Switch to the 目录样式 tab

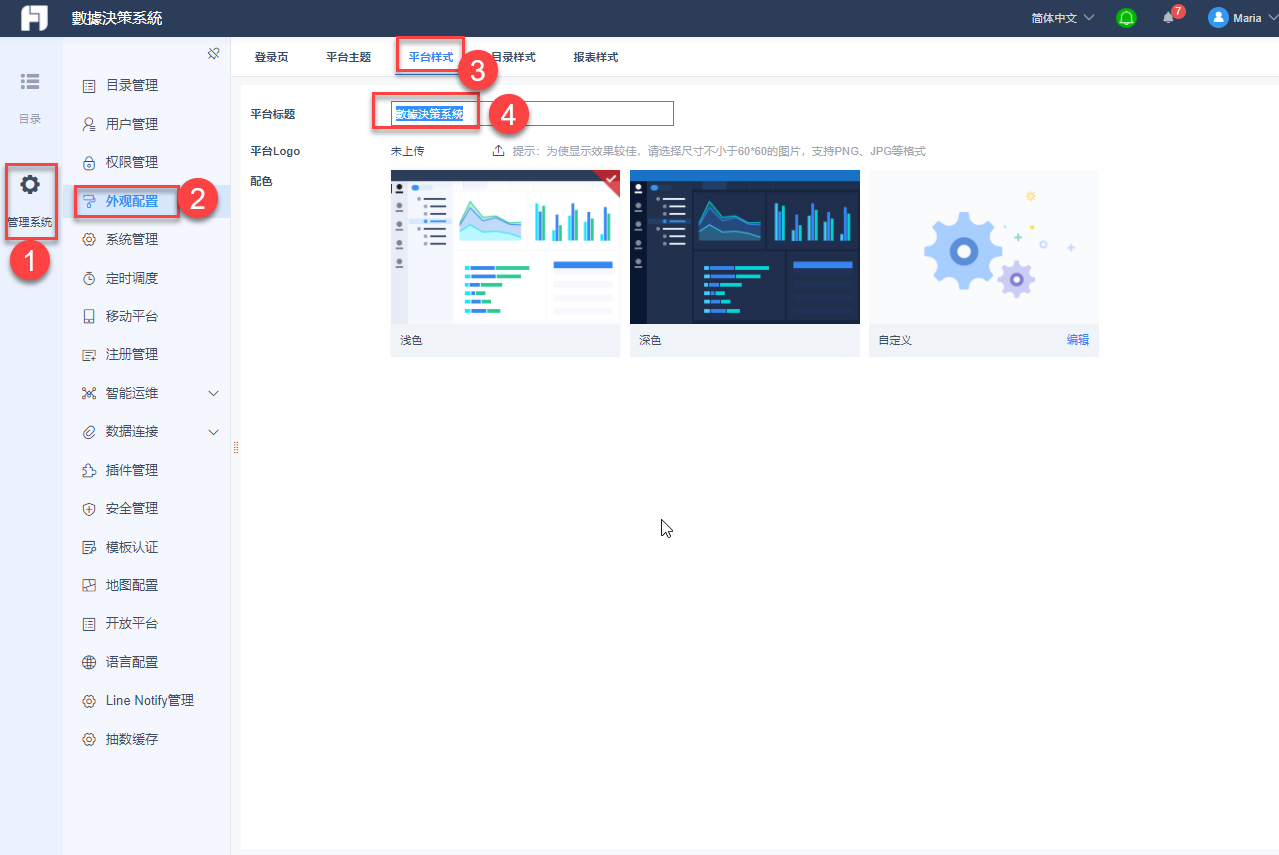pyautogui.click(x=513, y=57)
